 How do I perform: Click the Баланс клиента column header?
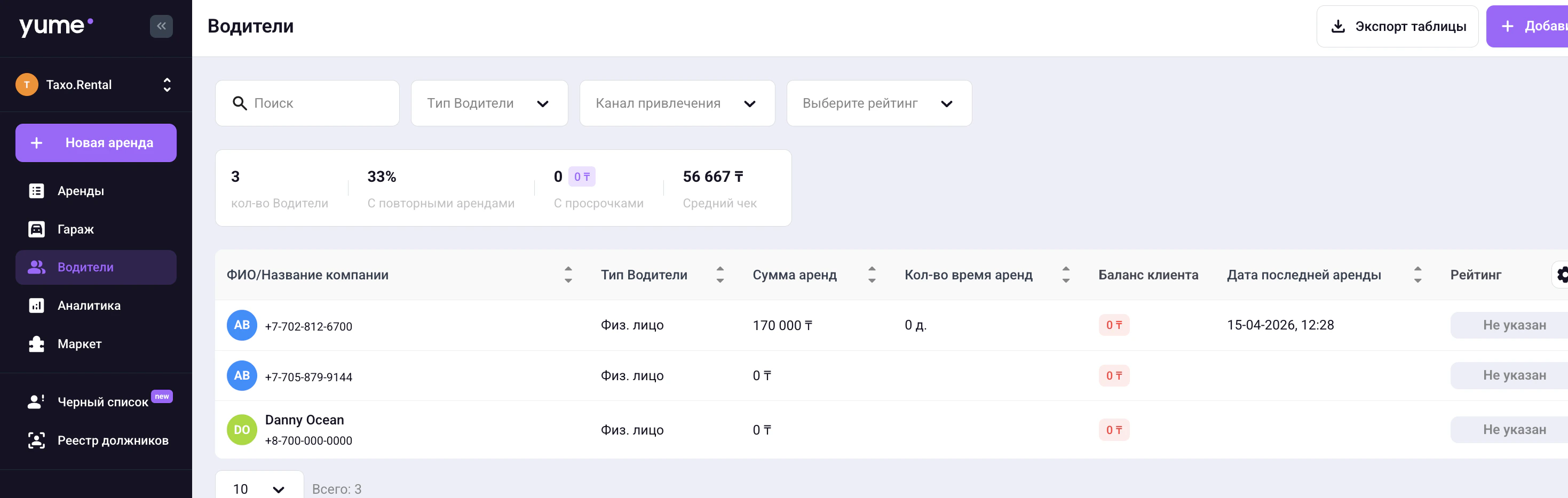tap(1148, 275)
